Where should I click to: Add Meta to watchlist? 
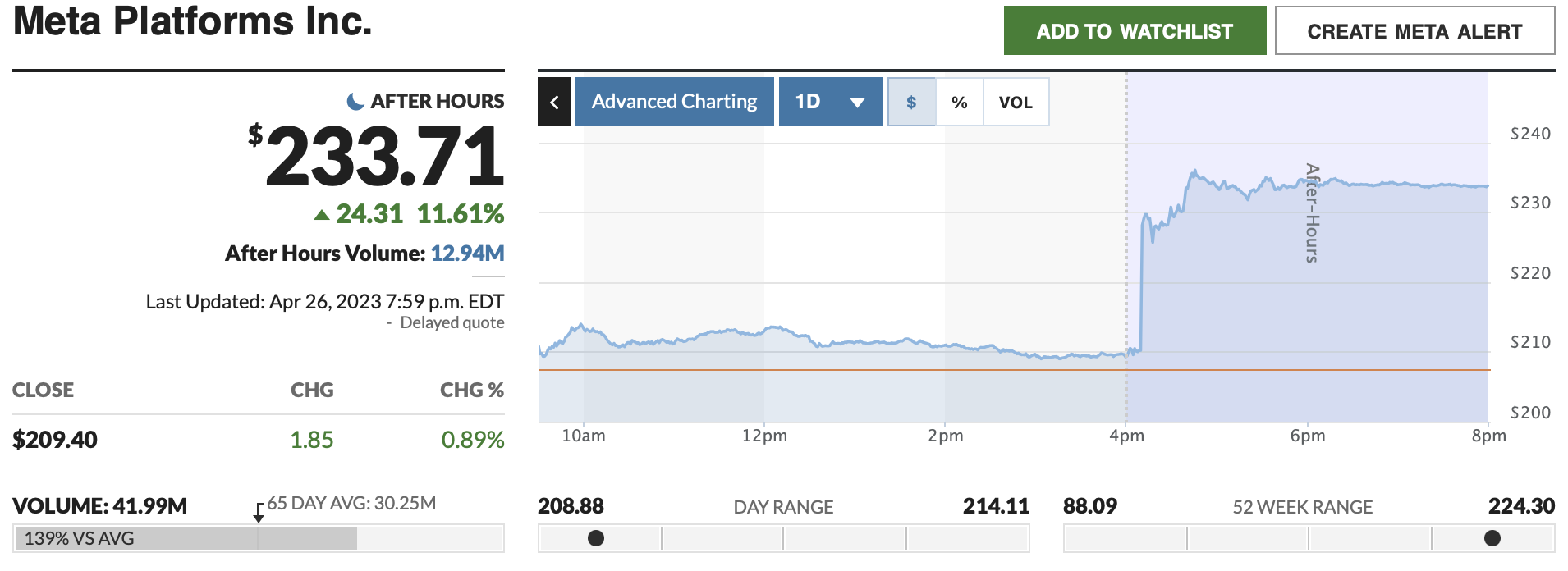[x=1135, y=31]
